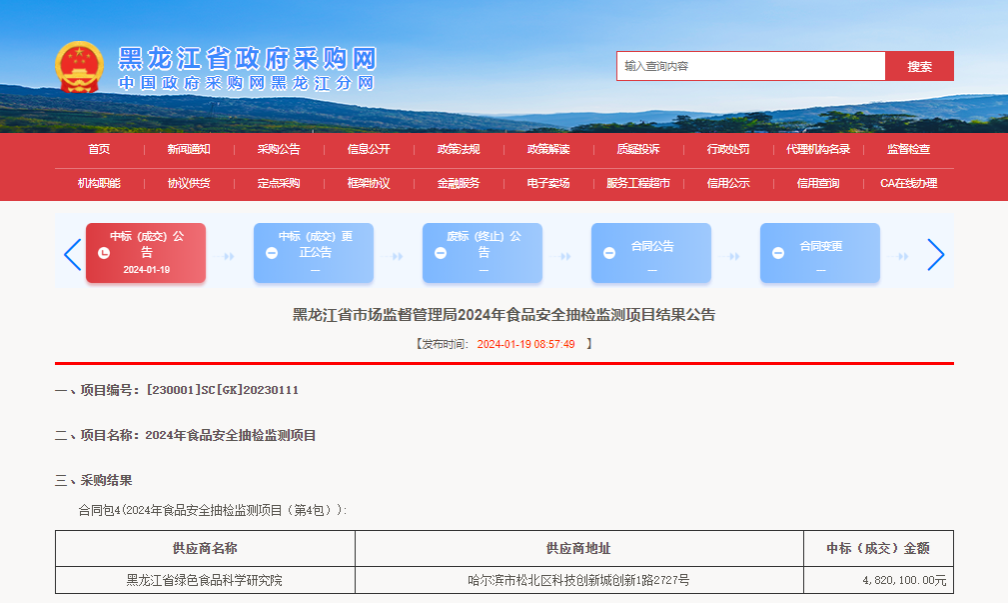Click the right arrow of the step carousel
Screen dimensions: 1008x604
coord(935,255)
